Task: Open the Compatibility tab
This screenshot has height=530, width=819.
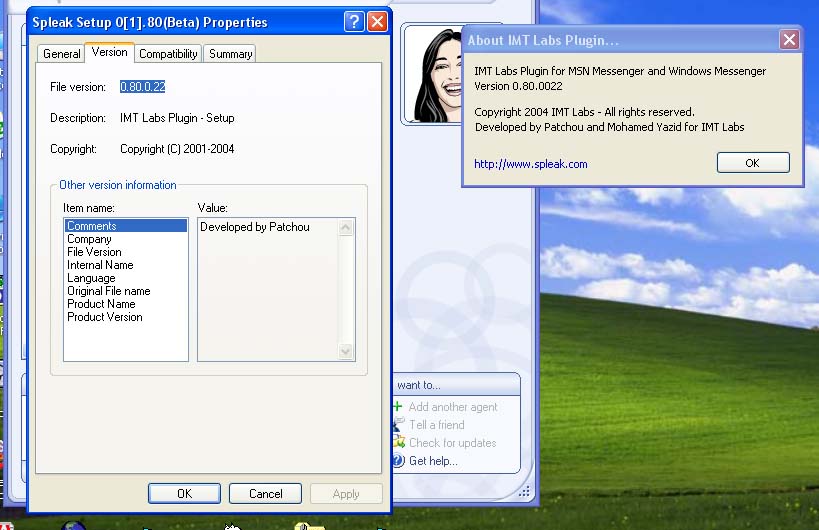Action: tap(168, 54)
